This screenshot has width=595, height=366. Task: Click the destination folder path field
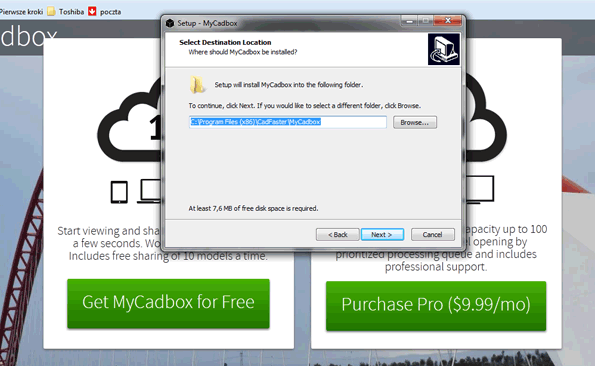click(x=288, y=122)
